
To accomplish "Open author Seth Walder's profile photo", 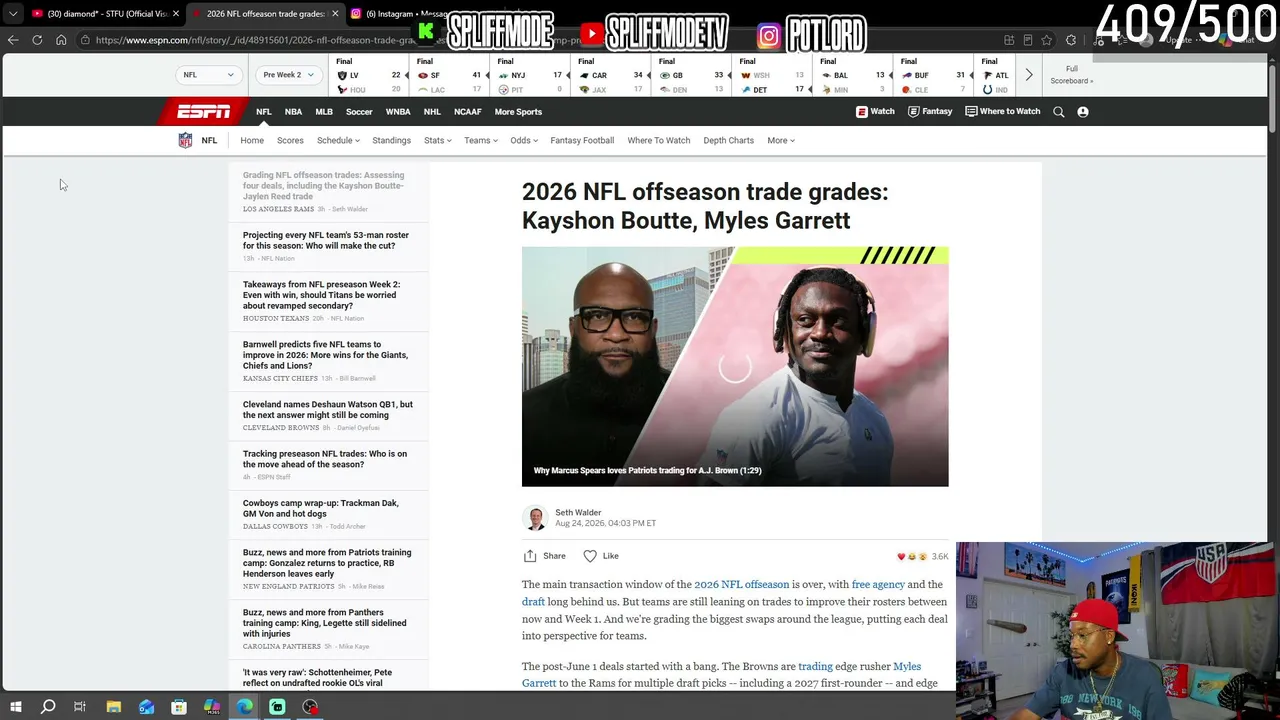I will (x=536, y=518).
